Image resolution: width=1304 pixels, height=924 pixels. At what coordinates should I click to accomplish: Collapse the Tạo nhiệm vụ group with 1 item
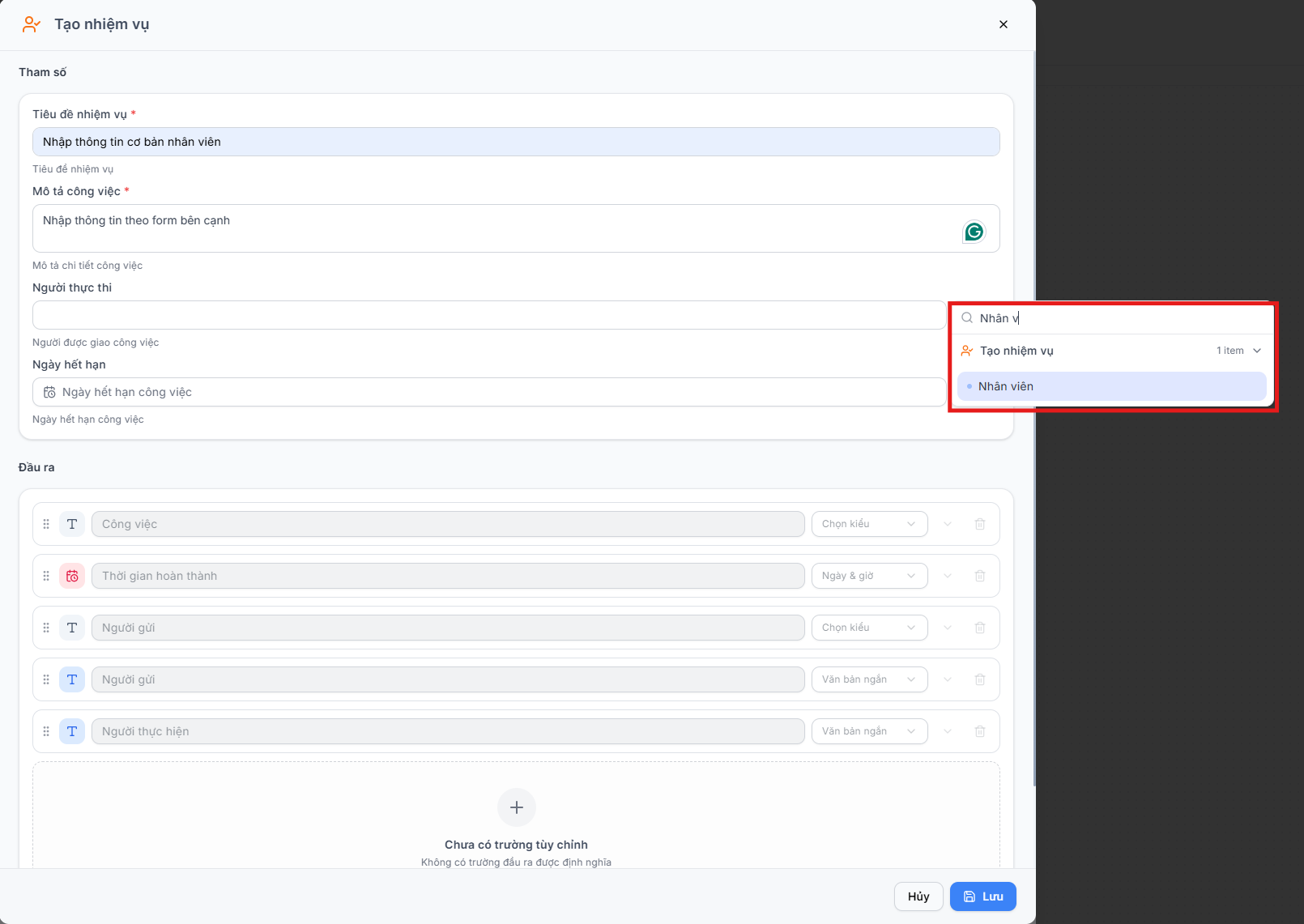1257,351
